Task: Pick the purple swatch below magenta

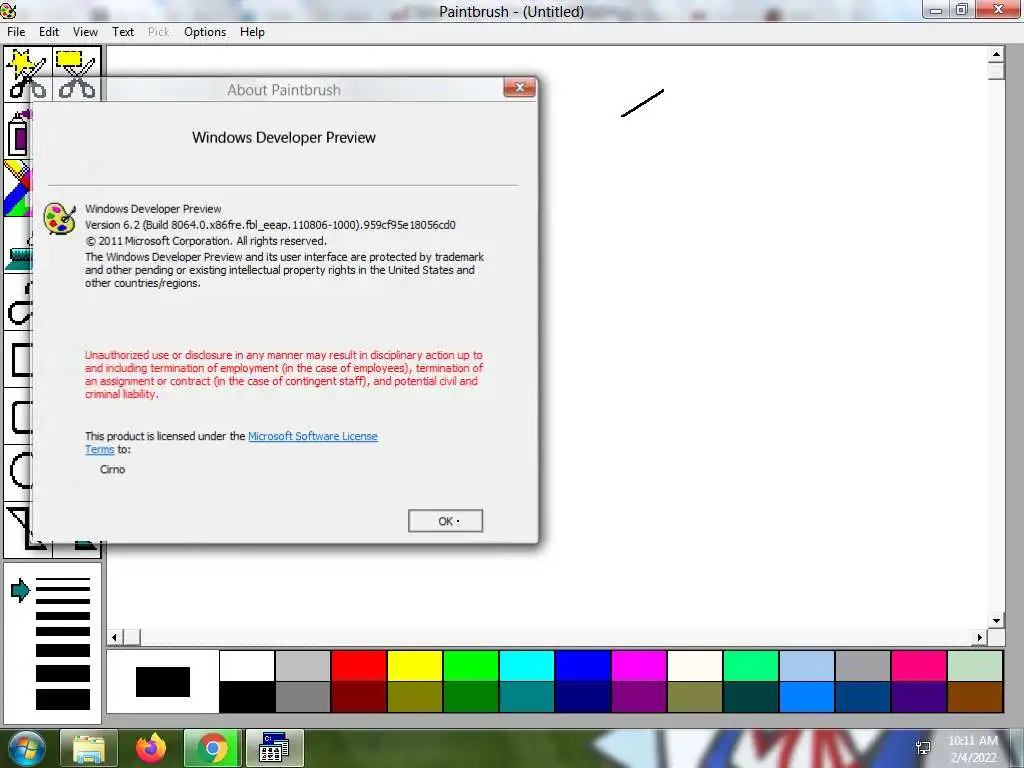Action: click(x=639, y=697)
